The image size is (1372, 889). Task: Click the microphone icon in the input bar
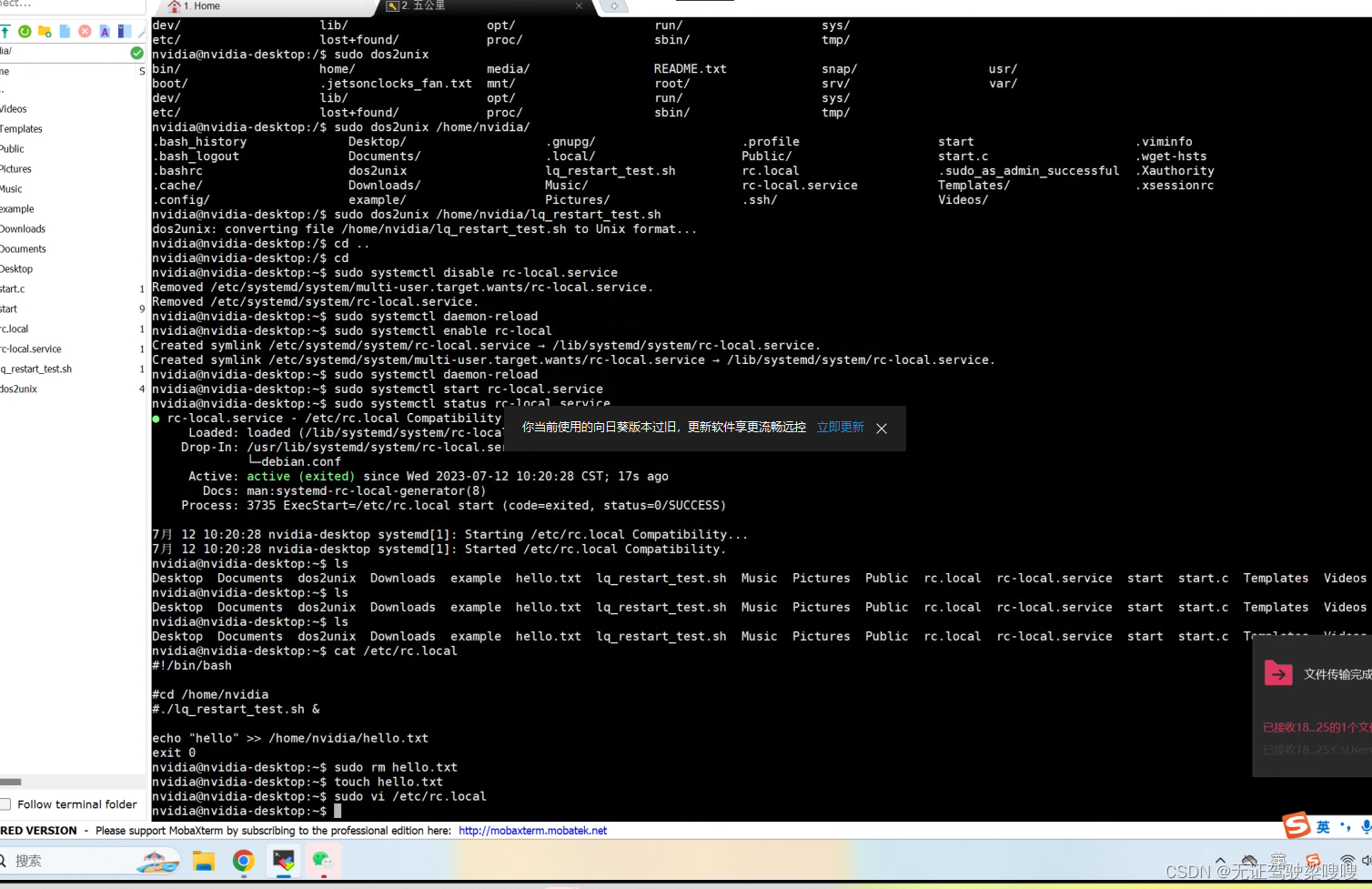pyautogui.click(x=1366, y=827)
